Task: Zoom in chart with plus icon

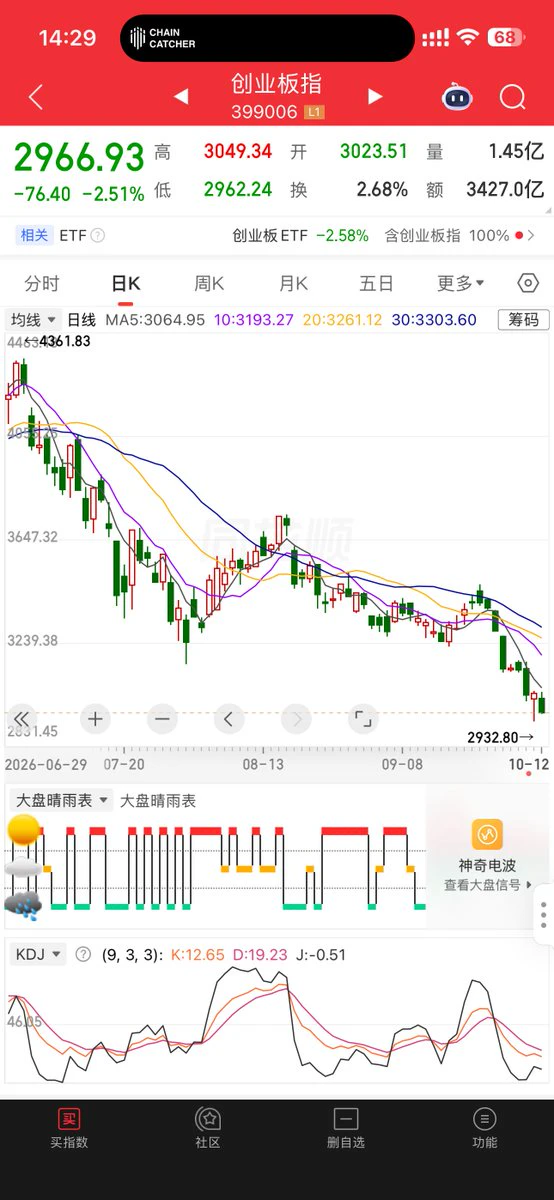Action: coord(95,718)
